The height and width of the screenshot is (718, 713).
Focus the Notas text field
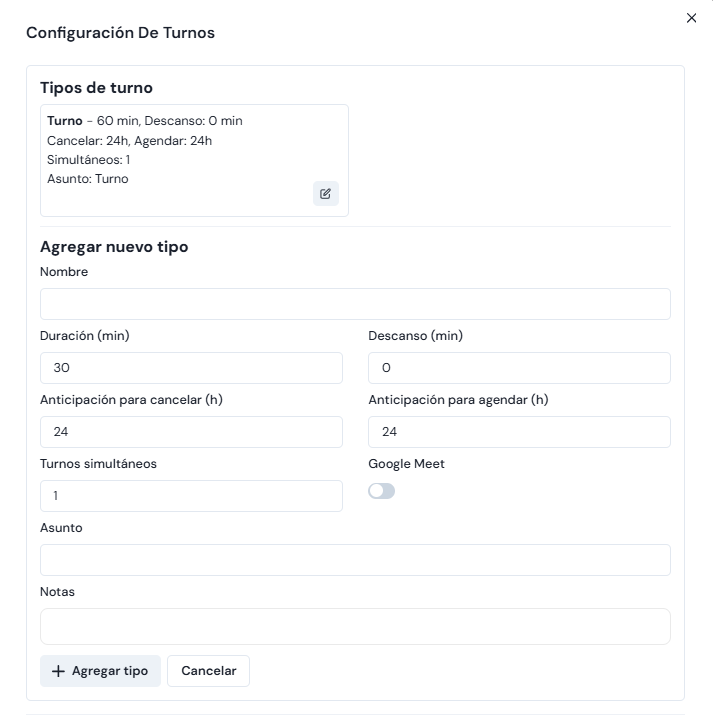coord(355,626)
